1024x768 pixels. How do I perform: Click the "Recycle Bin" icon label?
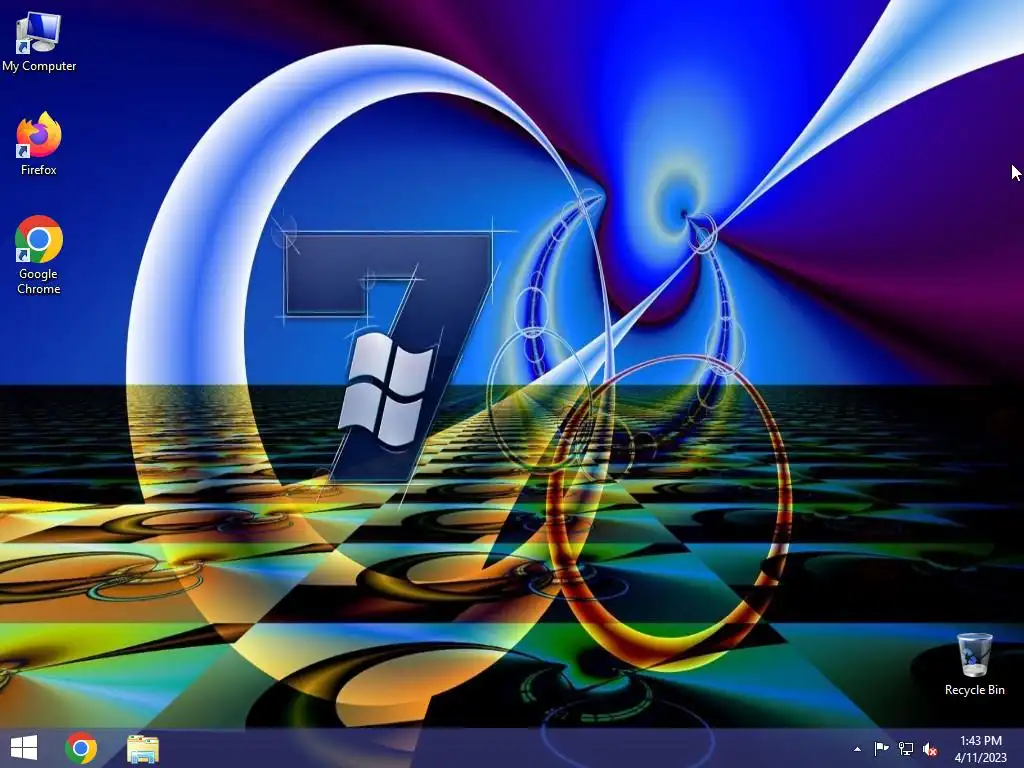point(974,690)
